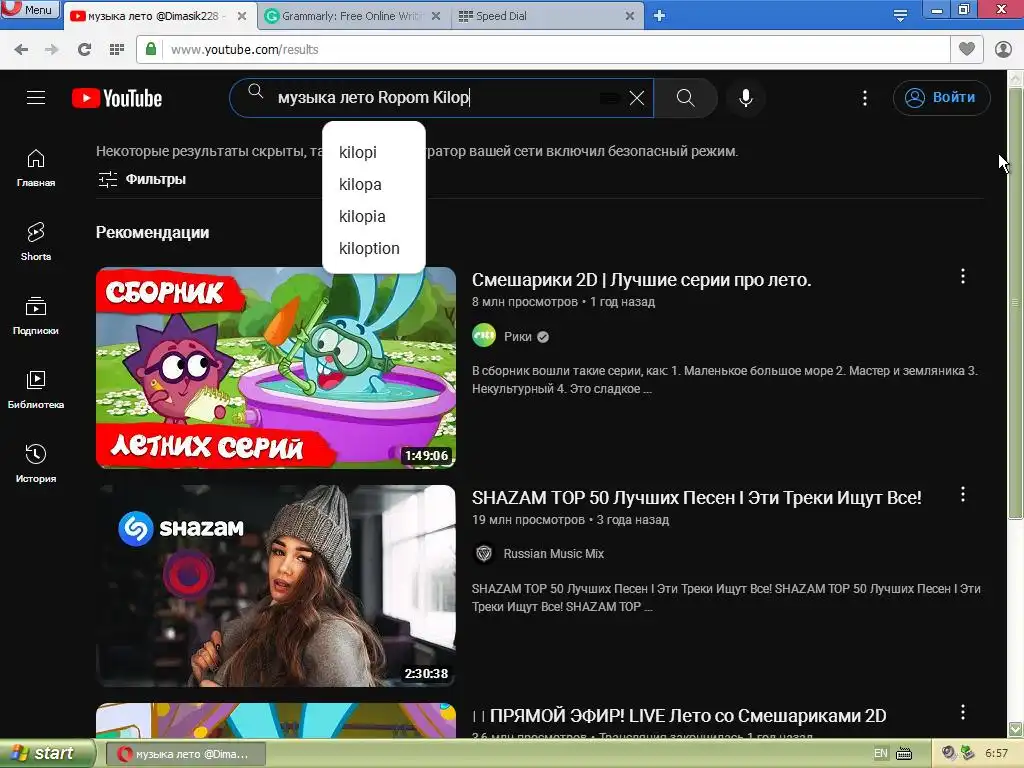The height and width of the screenshot is (768, 1024).
Task: Choose the kilopa suggestion
Action: point(374,184)
